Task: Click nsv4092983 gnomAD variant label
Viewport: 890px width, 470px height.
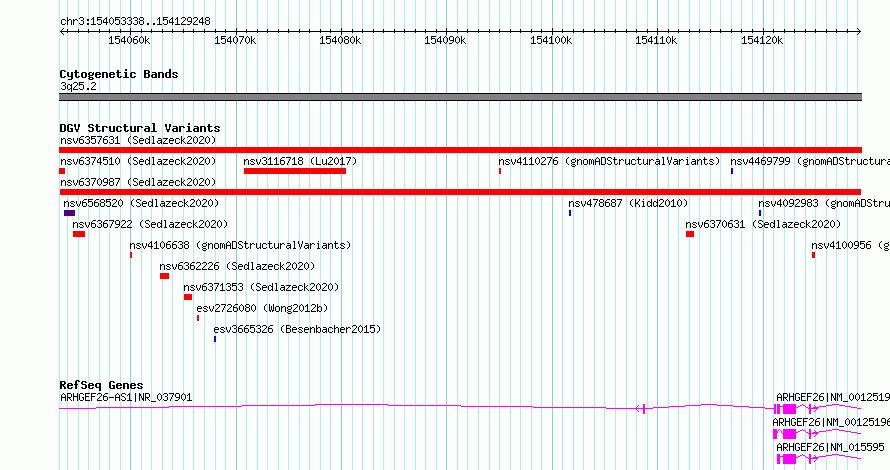Action: click(824, 203)
